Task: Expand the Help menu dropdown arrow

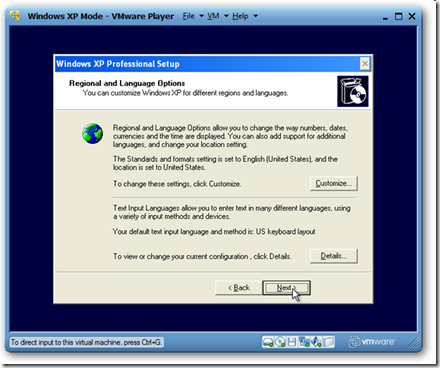Action: [x=256, y=16]
